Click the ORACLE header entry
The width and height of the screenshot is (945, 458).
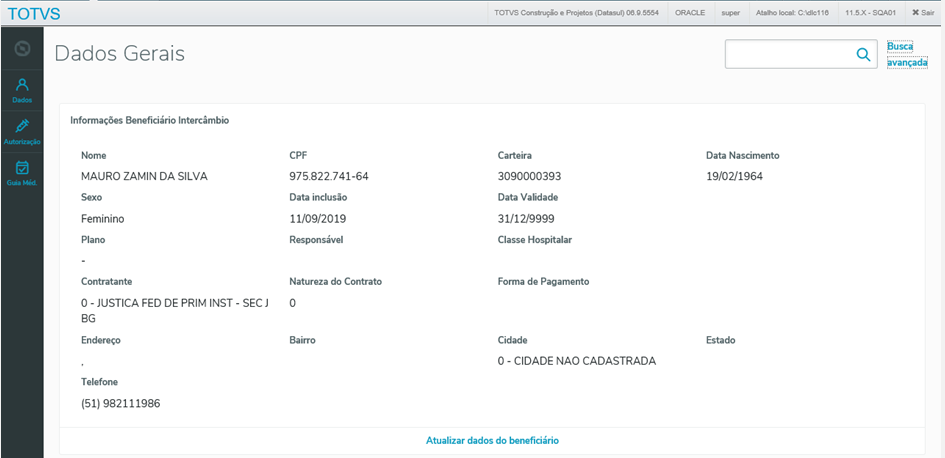pyautogui.click(x=689, y=12)
